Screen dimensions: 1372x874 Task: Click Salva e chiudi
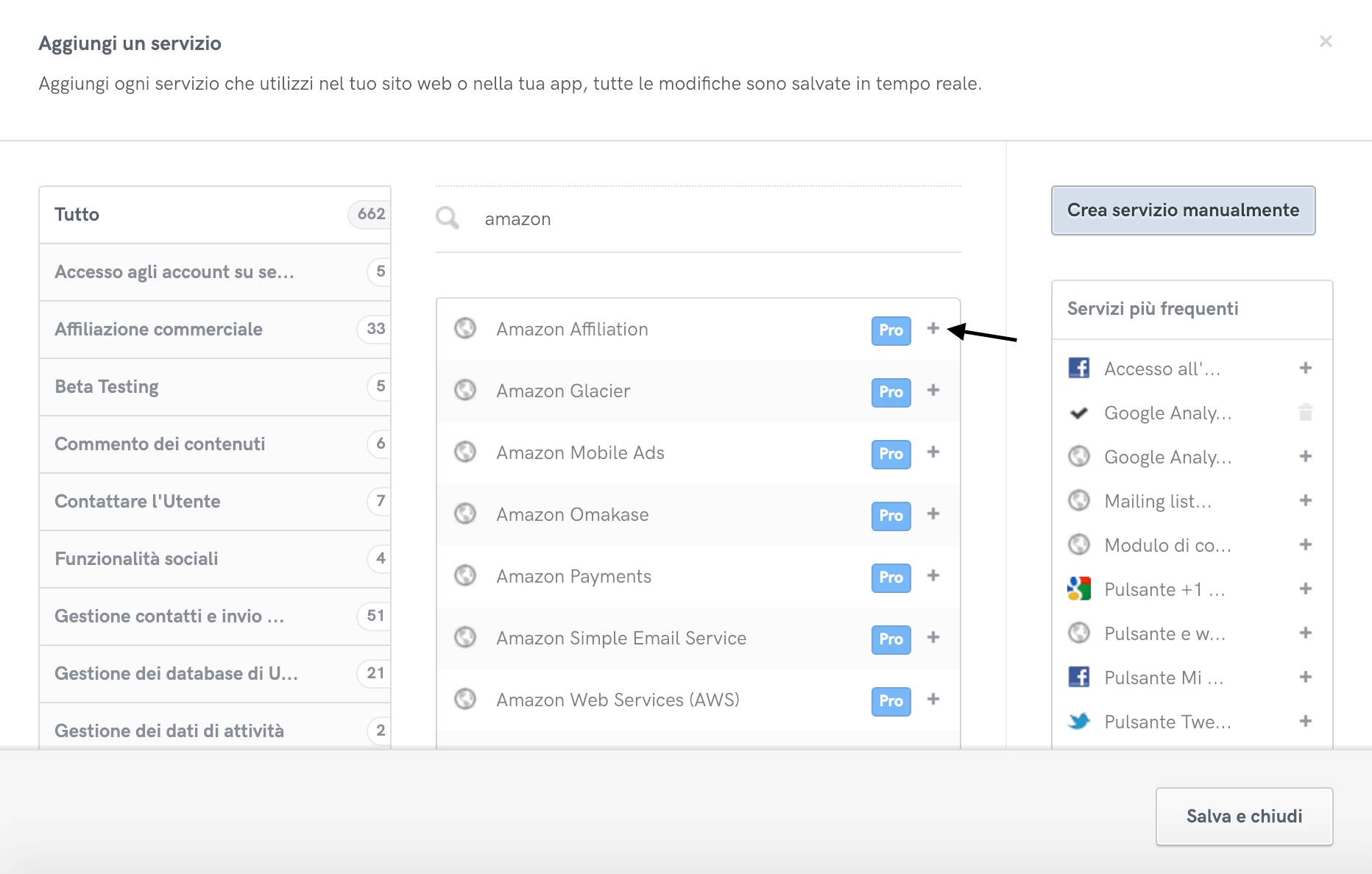pyautogui.click(x=1243, y=816)
